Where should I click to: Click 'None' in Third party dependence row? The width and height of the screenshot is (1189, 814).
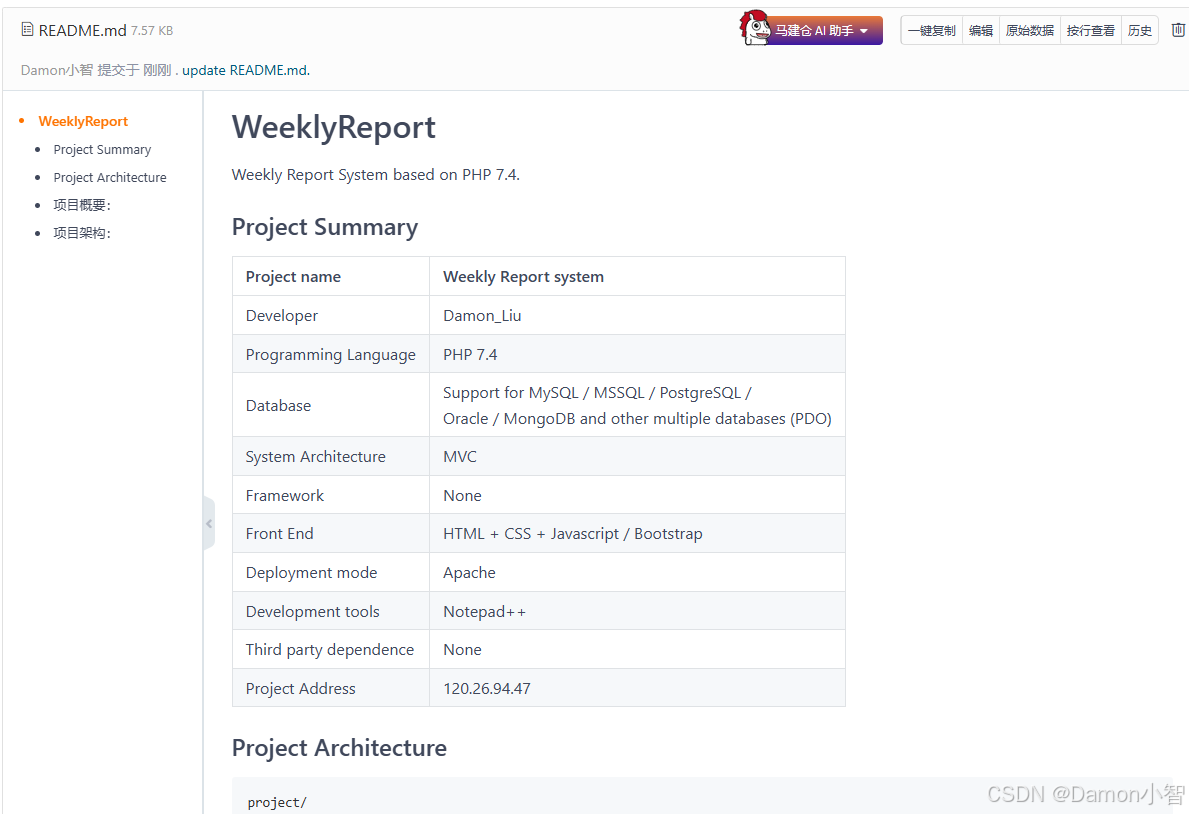click(x=637, y=649)
